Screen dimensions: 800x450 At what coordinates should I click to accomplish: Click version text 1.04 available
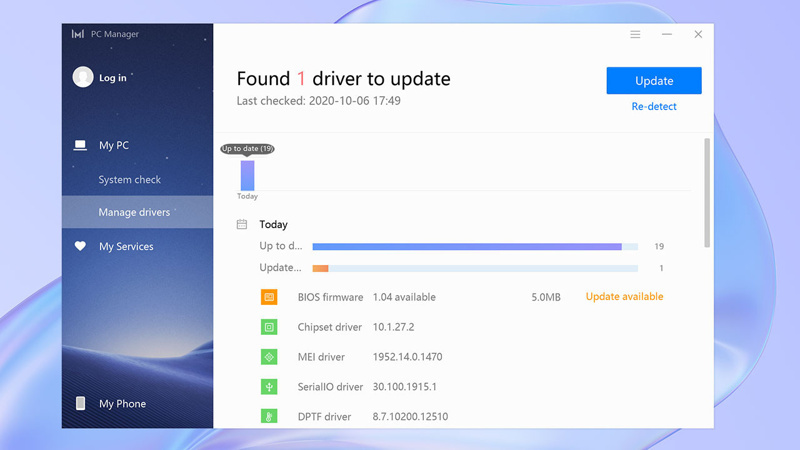point(404,297)
